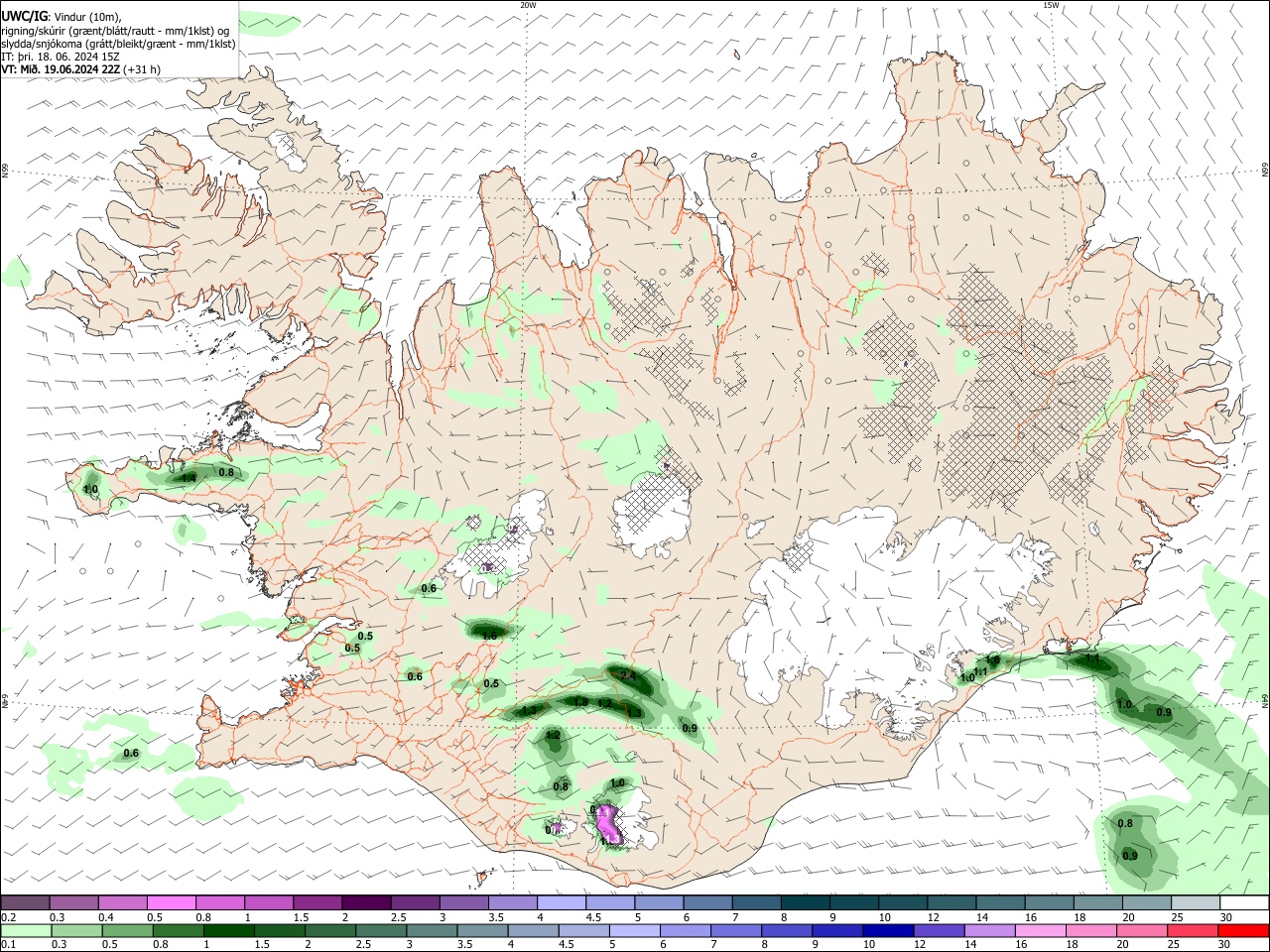Click the initial time line 'IT: þri. 18. 06. 2024 15Z'
The width and height of the screenshot is (1270, 952).
[61, 57]
